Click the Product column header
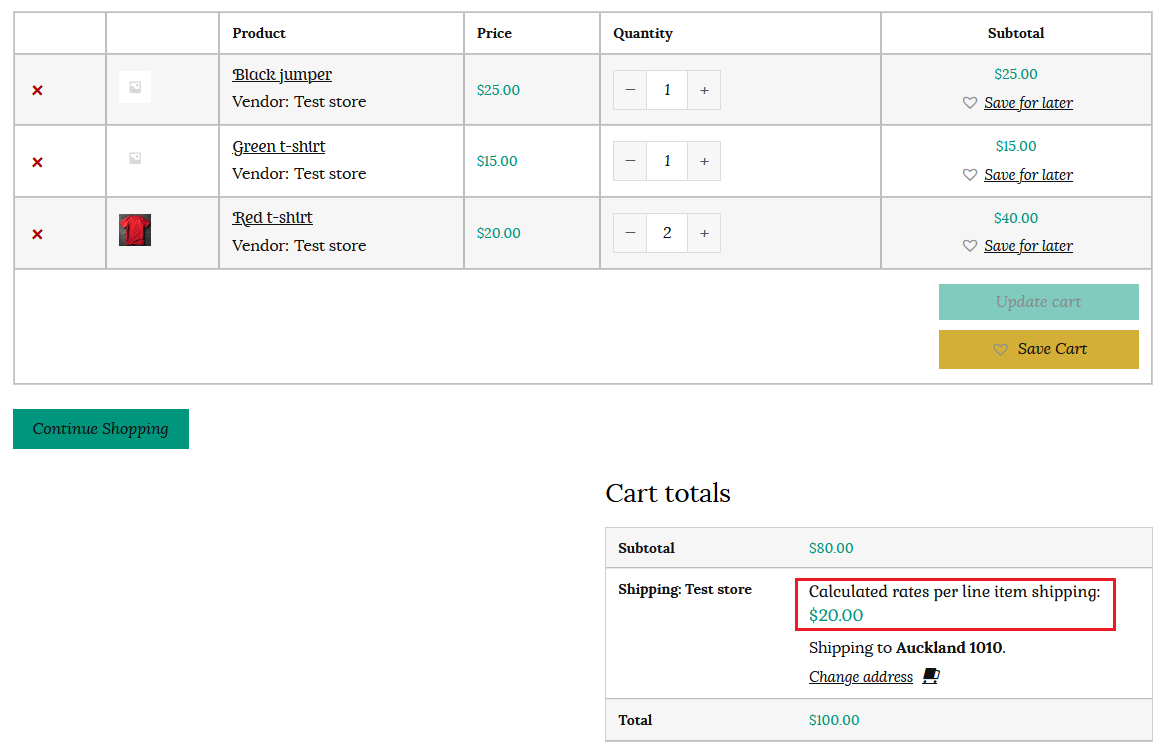 point(259,33)
